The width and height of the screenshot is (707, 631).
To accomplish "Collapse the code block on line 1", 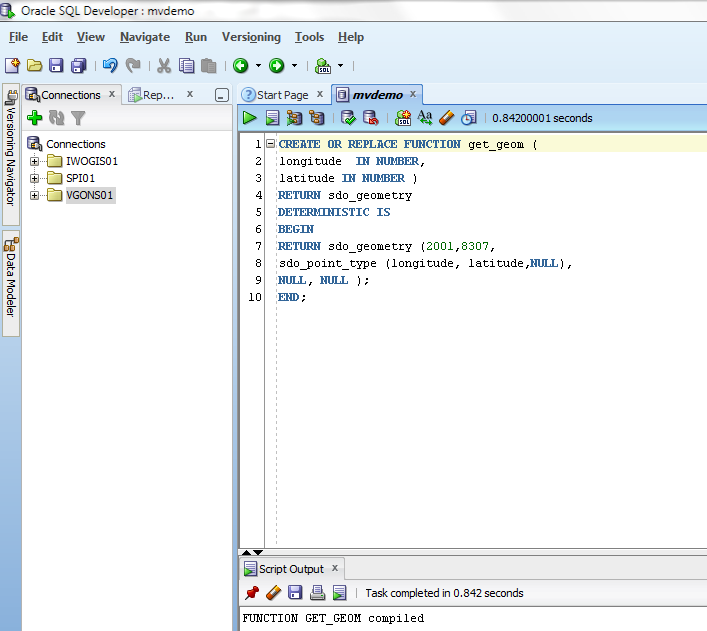I will tap(270, 144).
